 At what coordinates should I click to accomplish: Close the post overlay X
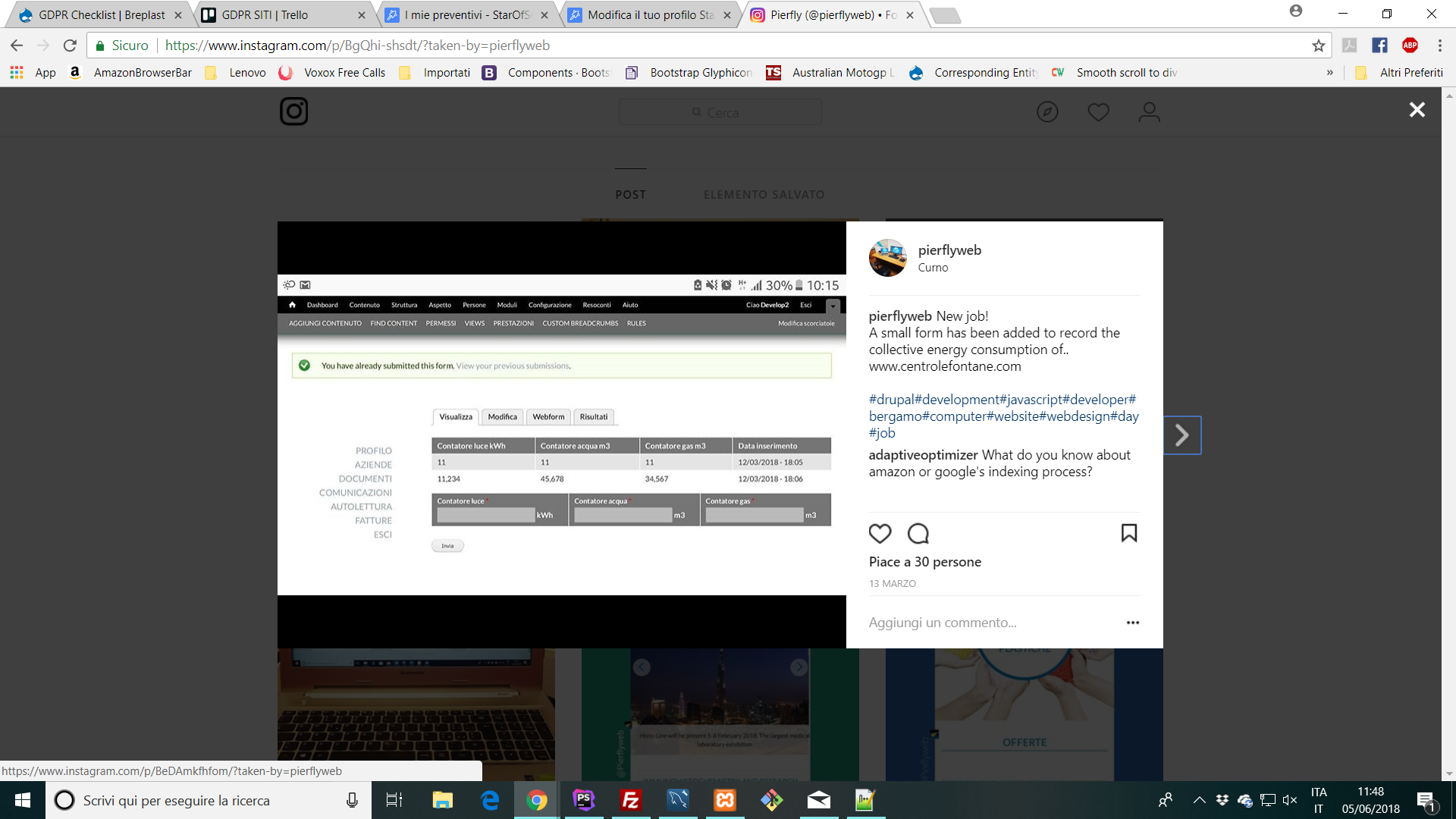pyautogui.click(x=1417, y=110)
